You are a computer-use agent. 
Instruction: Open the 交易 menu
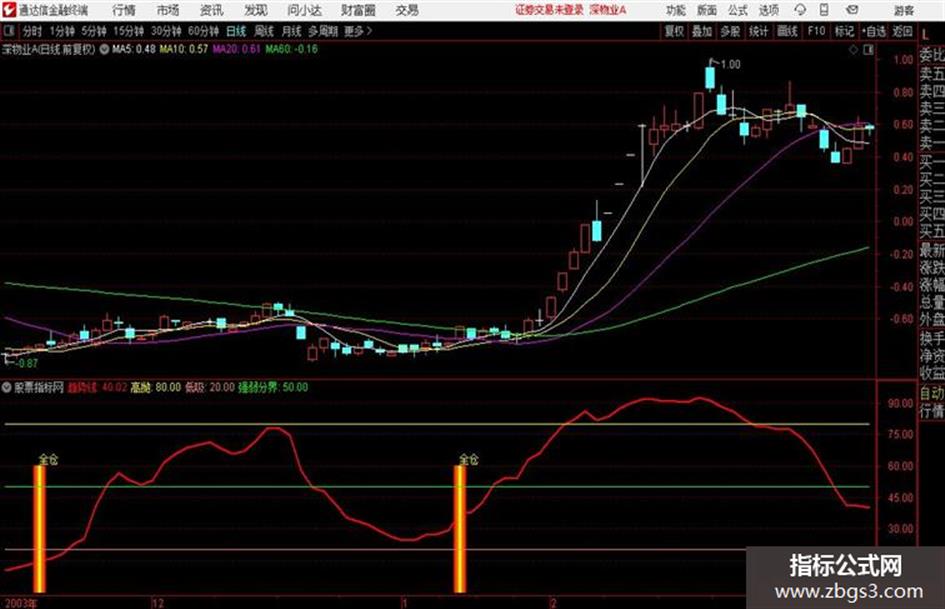(407, 10)
